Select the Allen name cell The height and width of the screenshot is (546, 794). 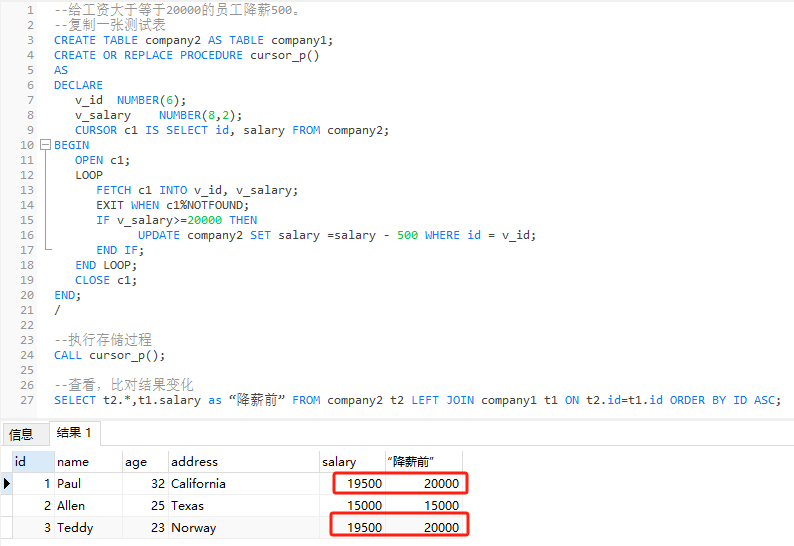click(x=88, y=505)
